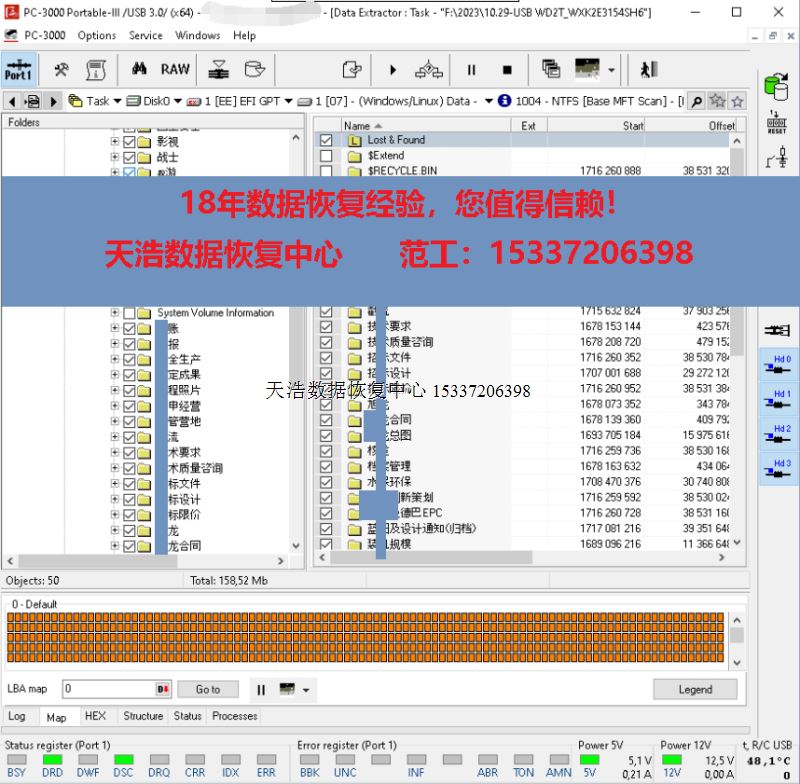
Task: Click the Legend button
Action: (x=695, y=689)
